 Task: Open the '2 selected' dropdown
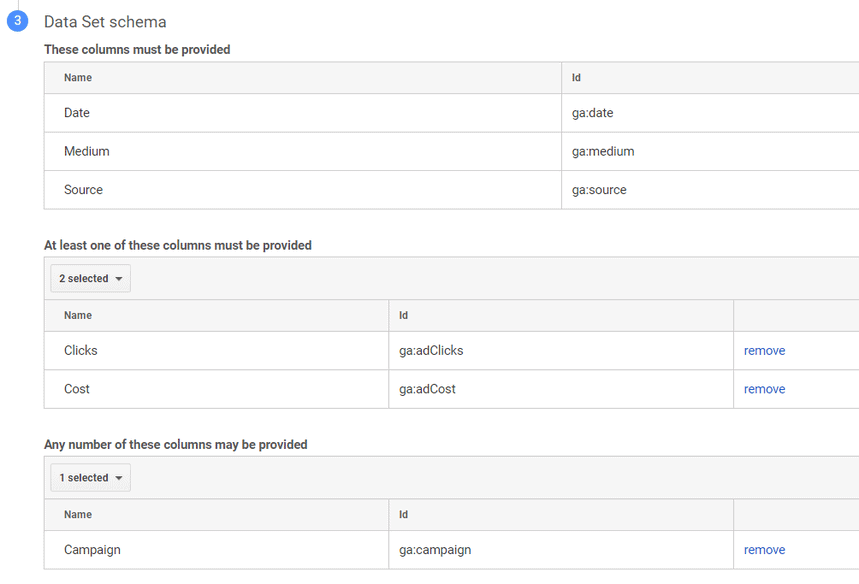click(x=90, y=279)
